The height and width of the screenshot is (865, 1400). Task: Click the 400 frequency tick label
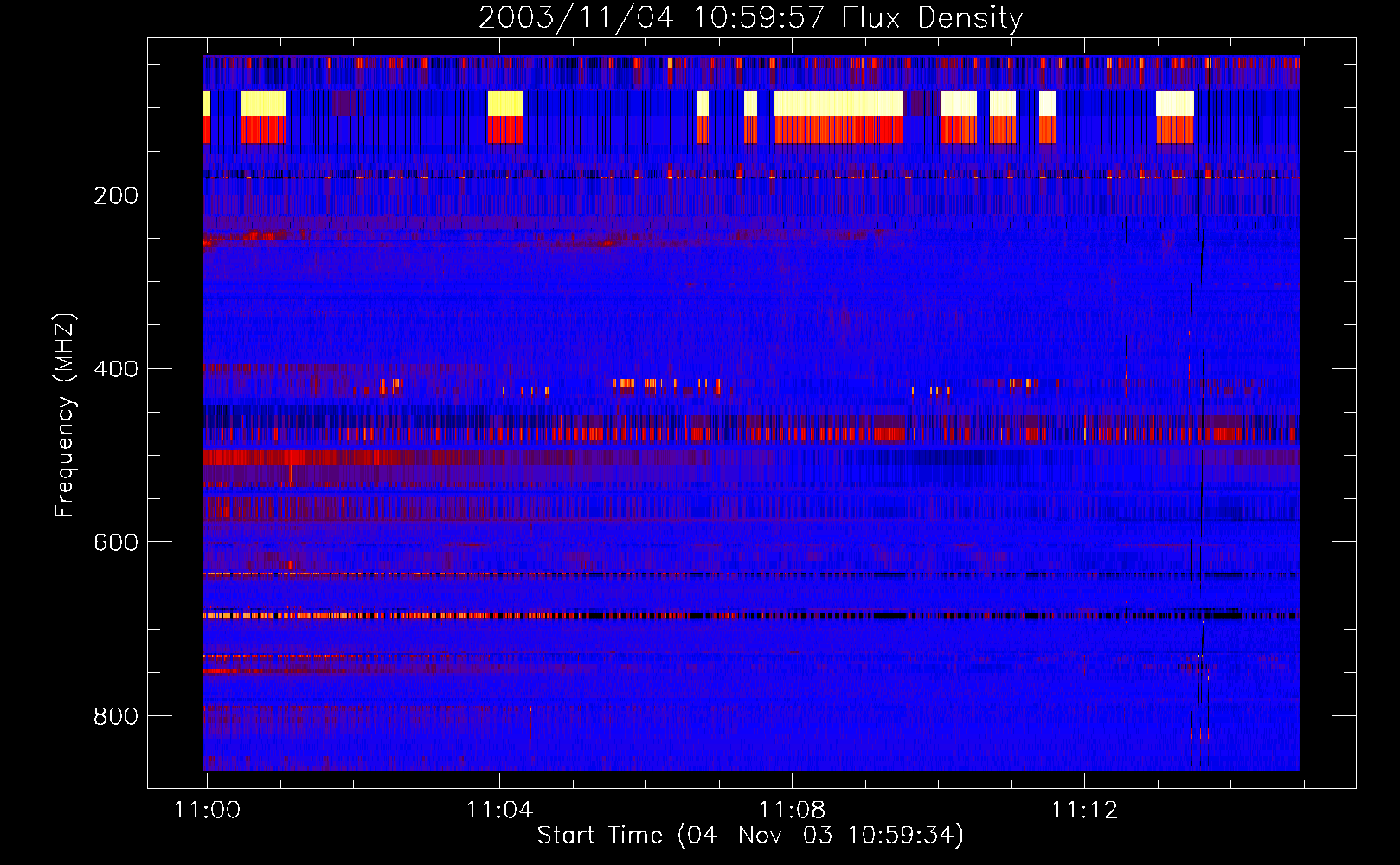[x=116, y=369]
